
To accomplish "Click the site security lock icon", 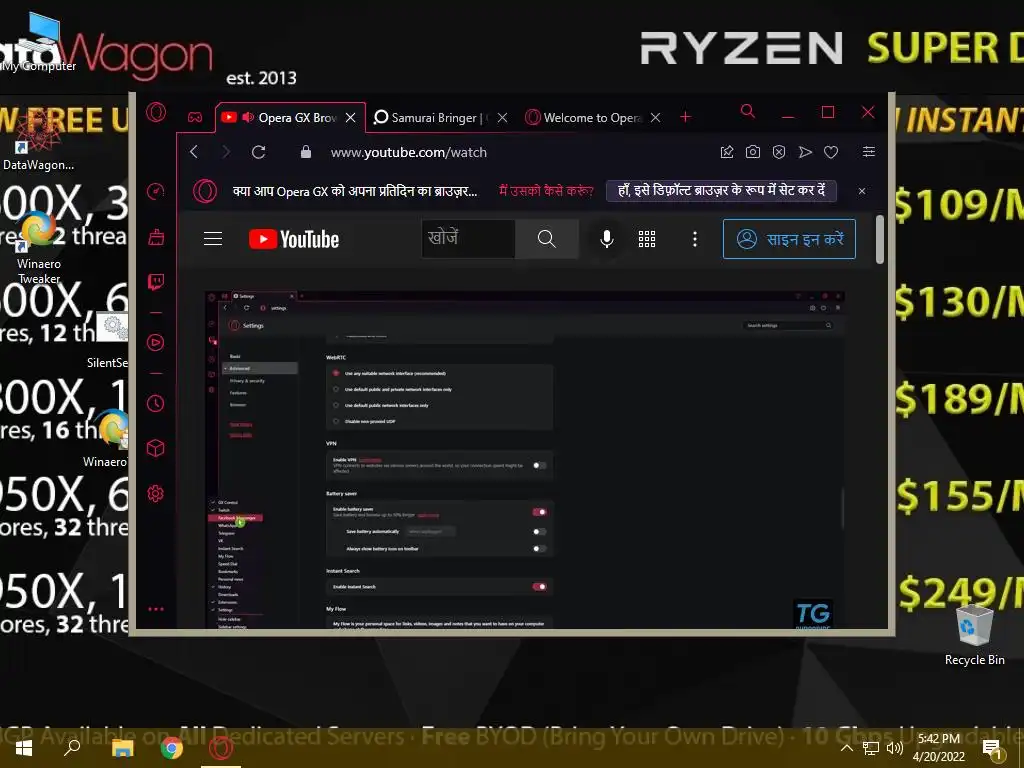I will (306, 152).
